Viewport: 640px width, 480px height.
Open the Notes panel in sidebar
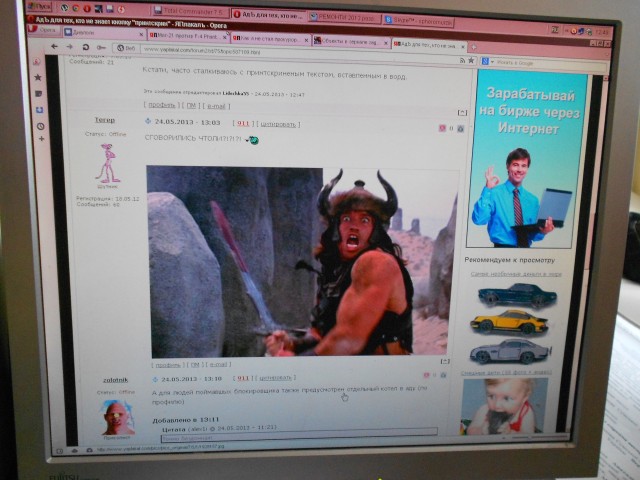[38, 94]
